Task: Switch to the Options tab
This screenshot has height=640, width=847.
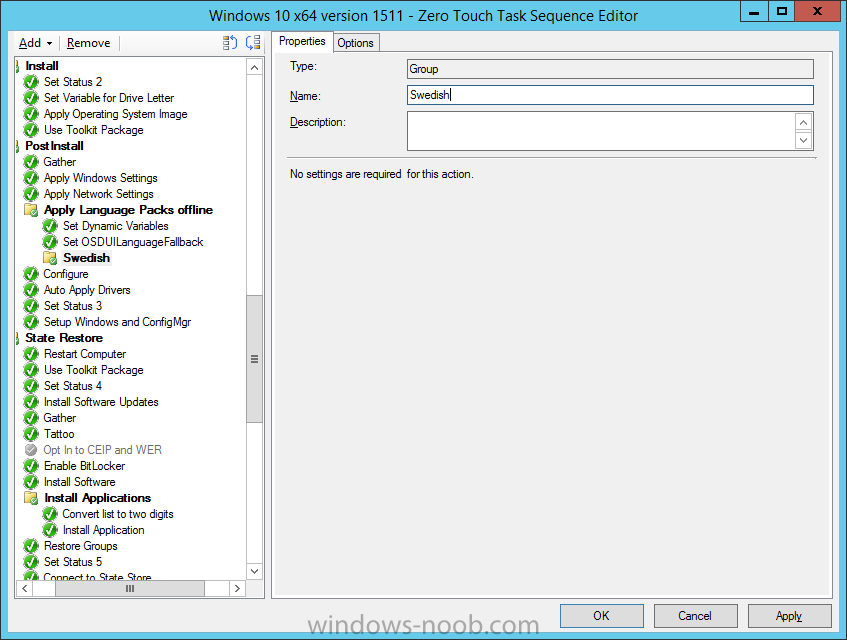Action: coord(355,43)
